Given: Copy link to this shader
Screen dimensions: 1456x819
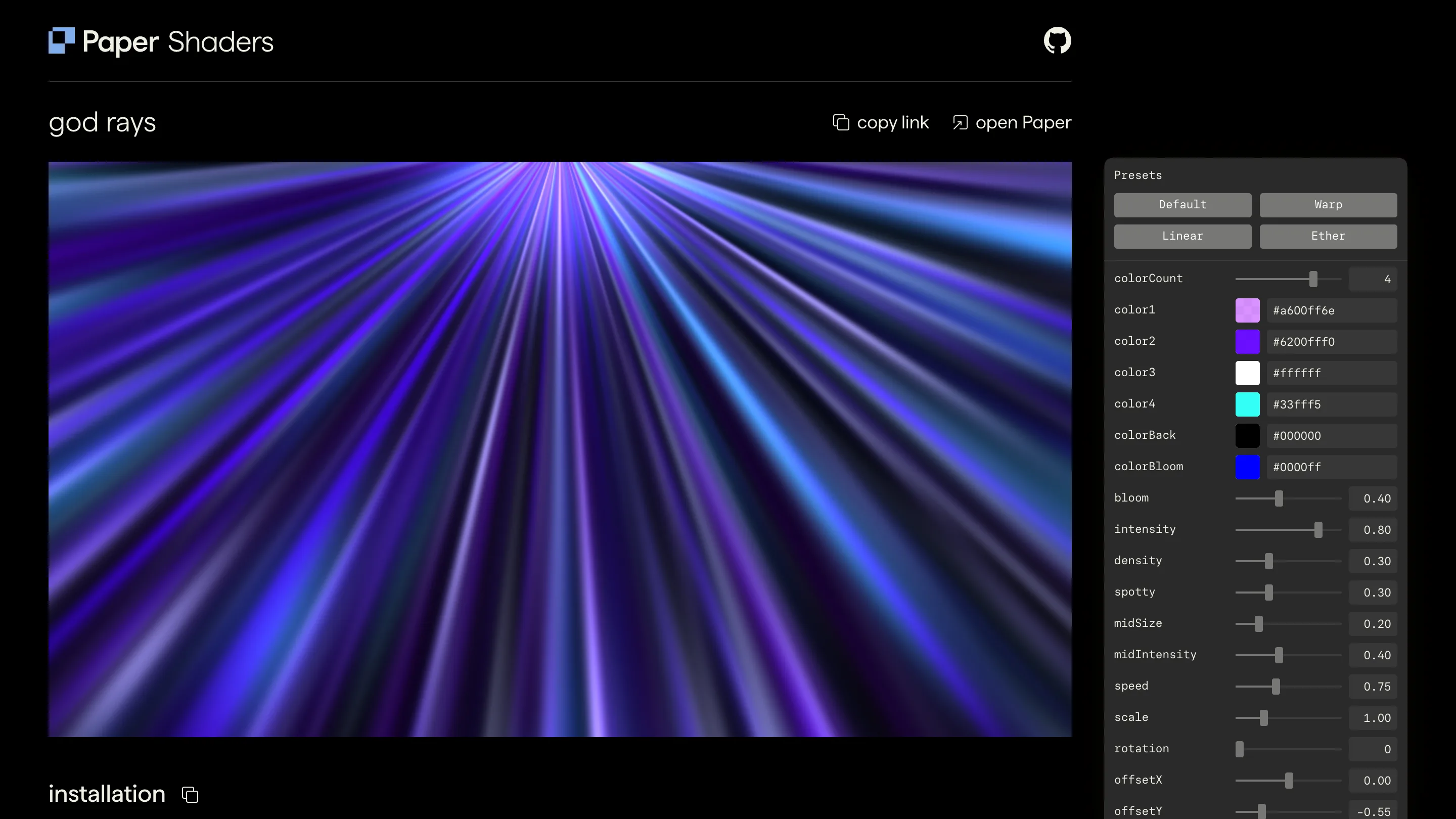Looking at the screenshot, I should pyautogui.click(x=881, y=123).
